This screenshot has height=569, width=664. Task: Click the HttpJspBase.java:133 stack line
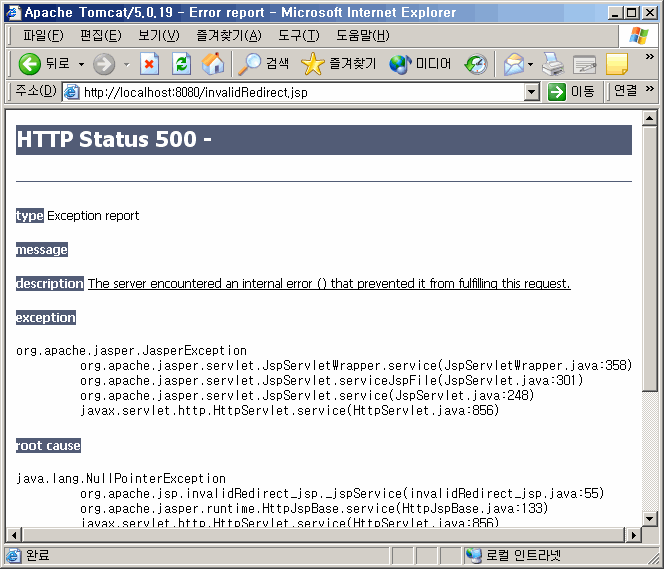point(314,508)
